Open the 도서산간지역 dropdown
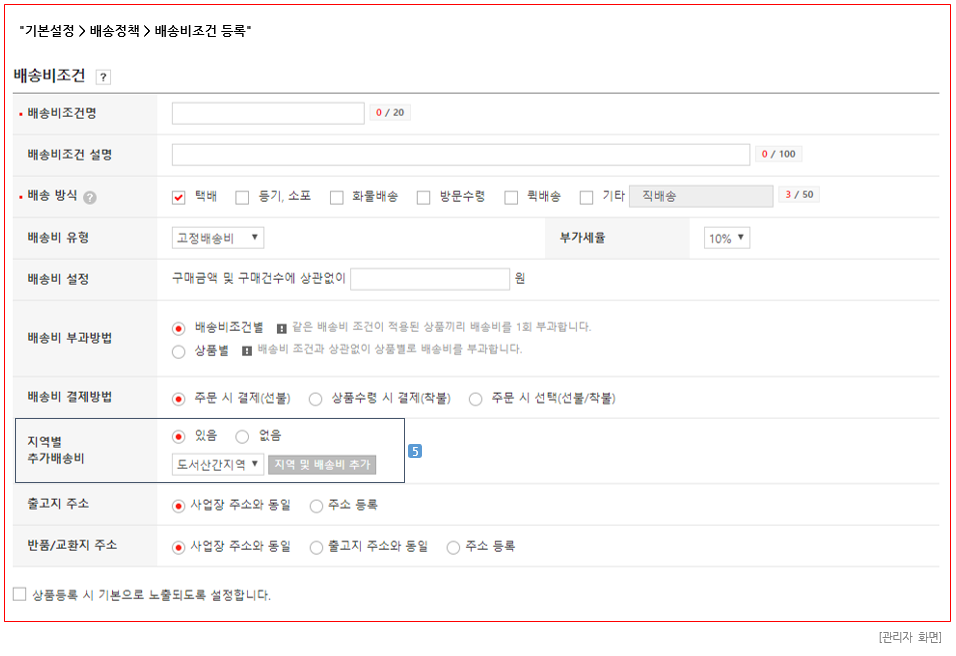 (x=218, y=465)
